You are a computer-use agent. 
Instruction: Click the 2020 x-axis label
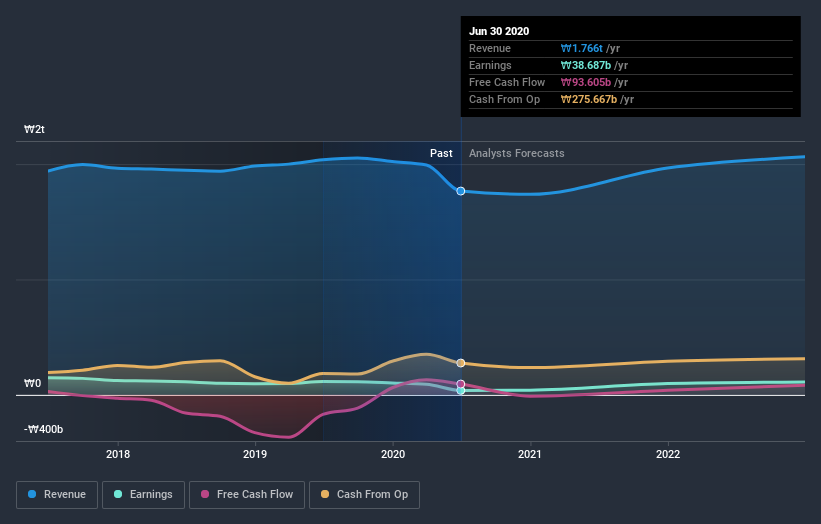(x=393, y=454)
